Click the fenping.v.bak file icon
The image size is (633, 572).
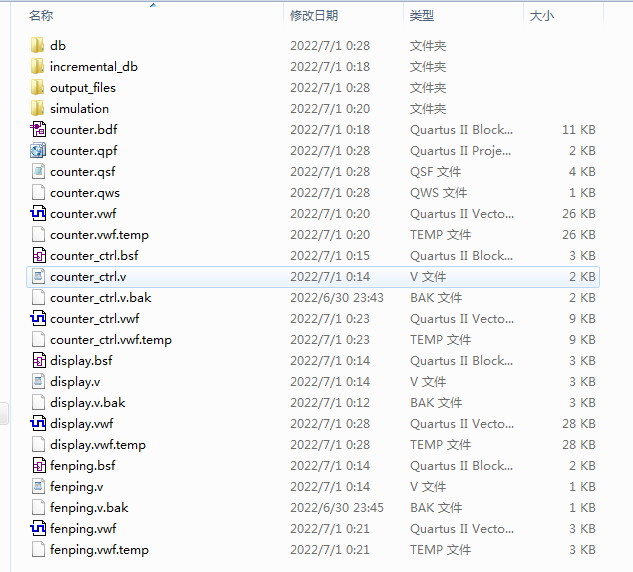coord(38,507)
